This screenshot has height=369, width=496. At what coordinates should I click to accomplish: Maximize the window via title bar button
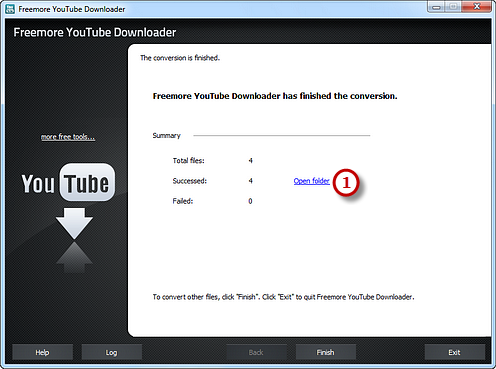coord(453,7)
